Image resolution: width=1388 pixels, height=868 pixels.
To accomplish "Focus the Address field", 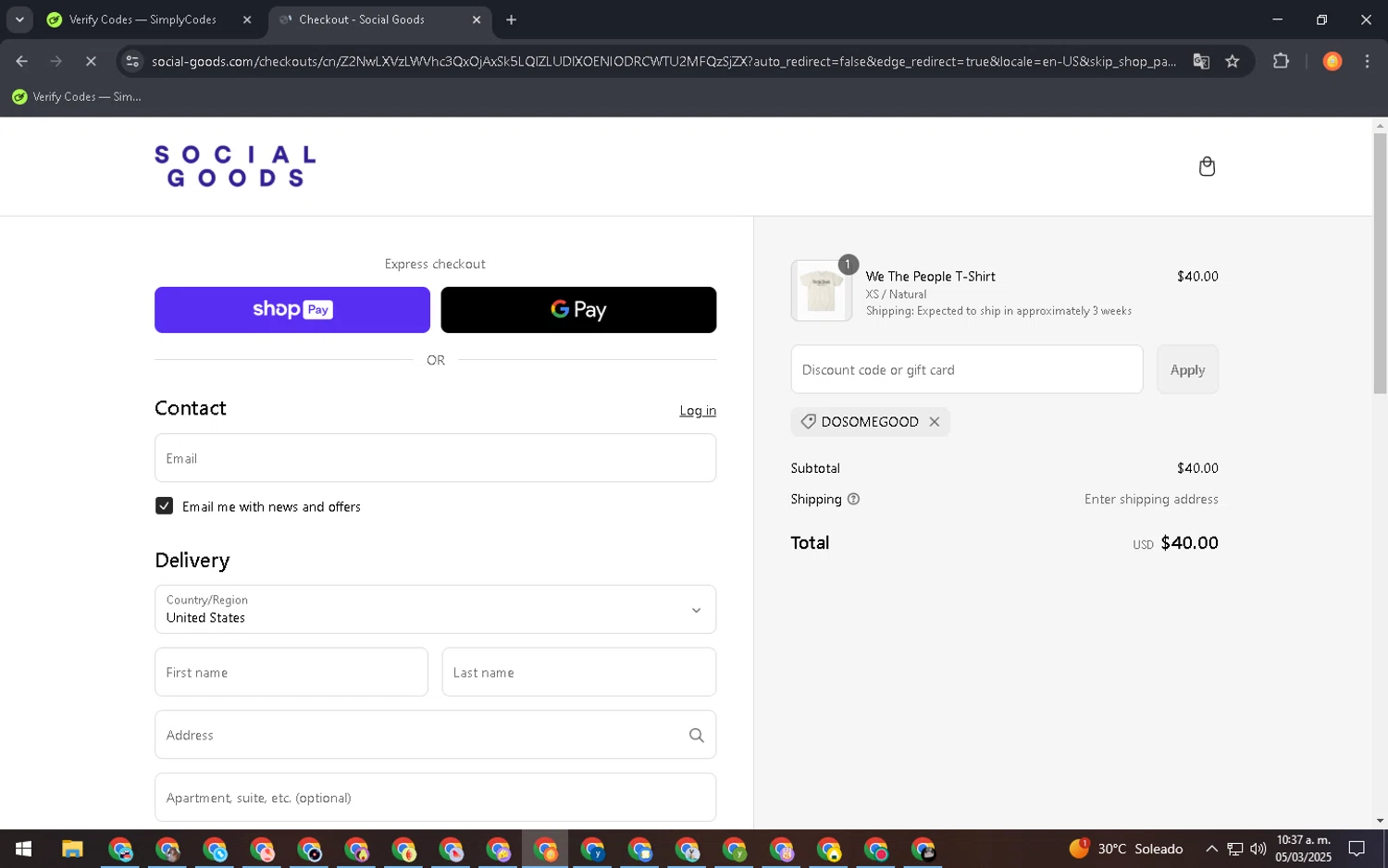I will 435,735.
